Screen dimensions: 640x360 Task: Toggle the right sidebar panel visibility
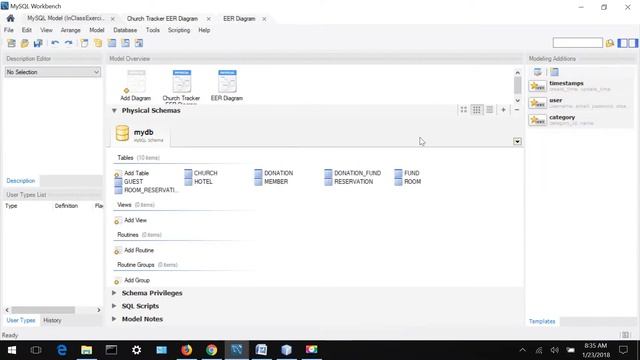(633, 43)
